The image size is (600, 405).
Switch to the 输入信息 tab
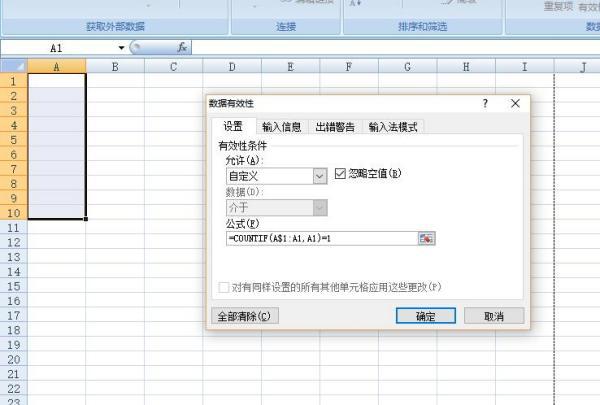point(282,127)
